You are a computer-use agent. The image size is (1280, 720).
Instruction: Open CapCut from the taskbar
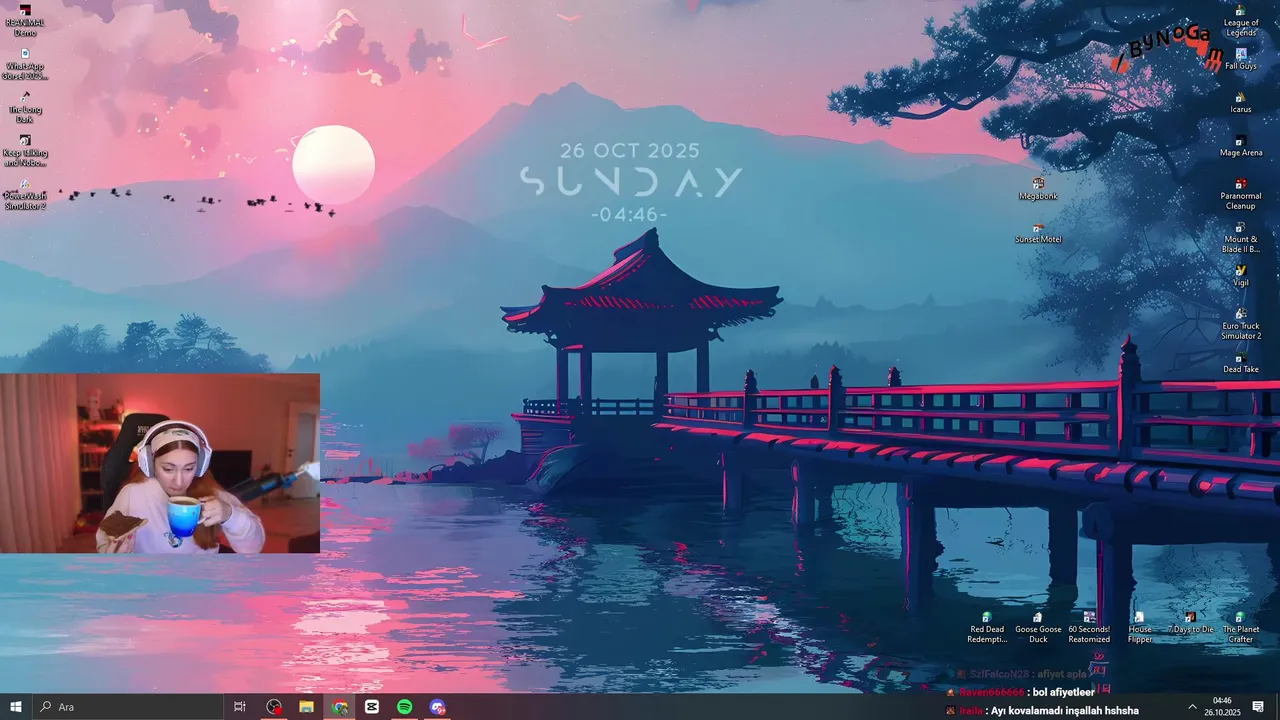(x=372, y=707)
